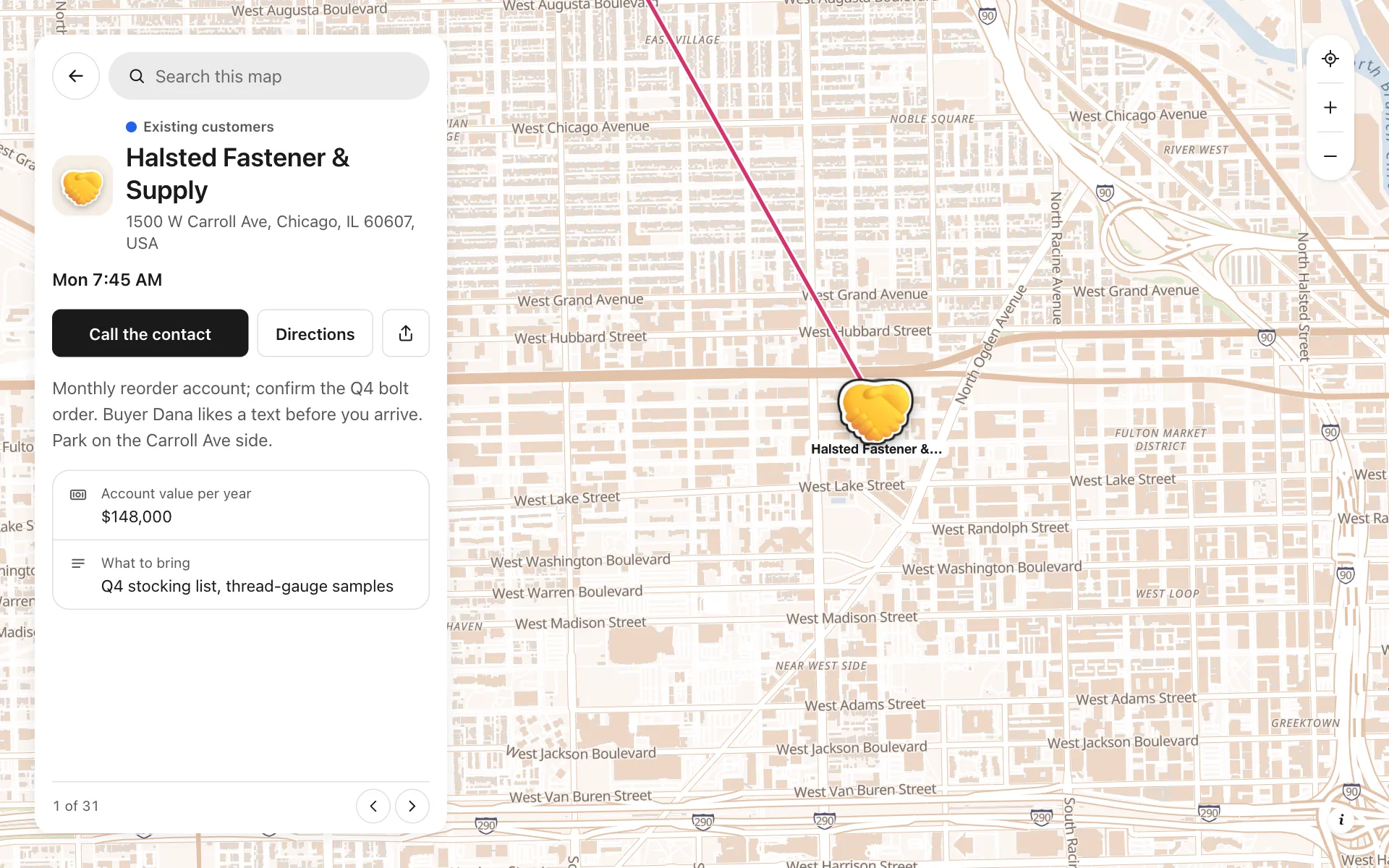Click the handshake thumbnail in the panel
This screenshot has height=868, width=1389.
[x=82, y=186]
